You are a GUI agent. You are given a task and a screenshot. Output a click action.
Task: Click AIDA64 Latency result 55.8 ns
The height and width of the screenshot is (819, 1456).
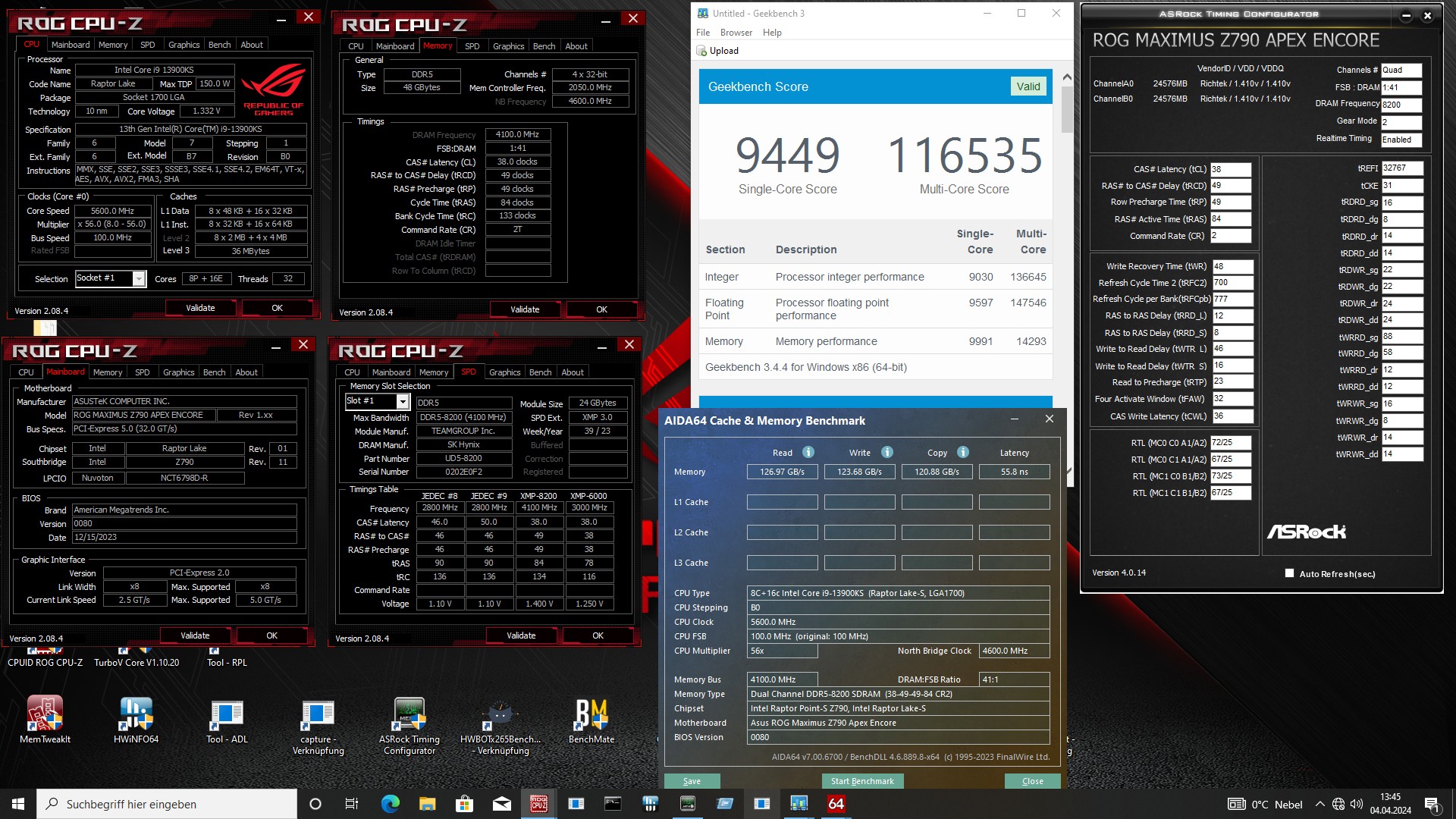1014,472
